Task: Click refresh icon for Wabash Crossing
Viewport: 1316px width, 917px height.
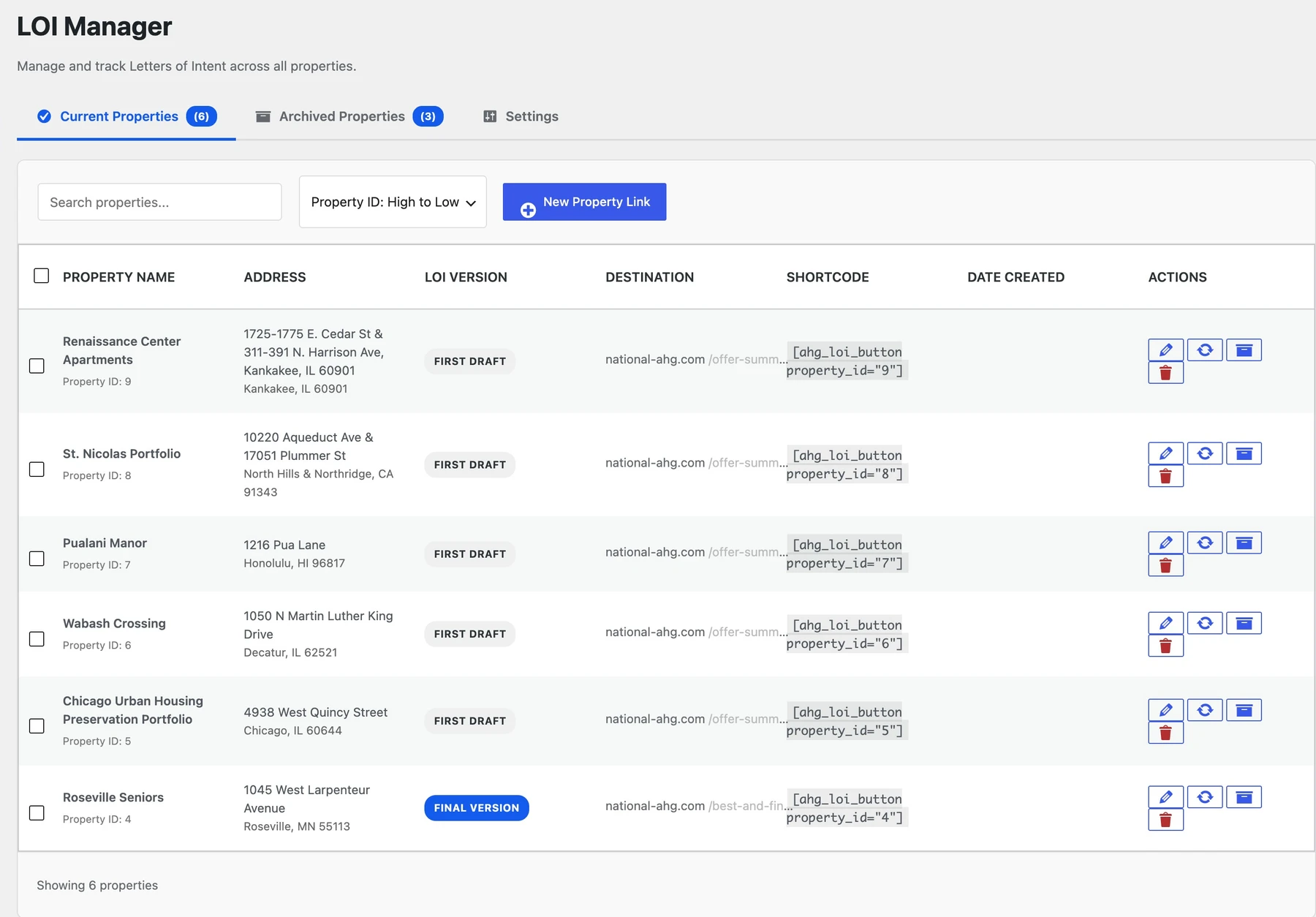Action: pos(1205,623)
